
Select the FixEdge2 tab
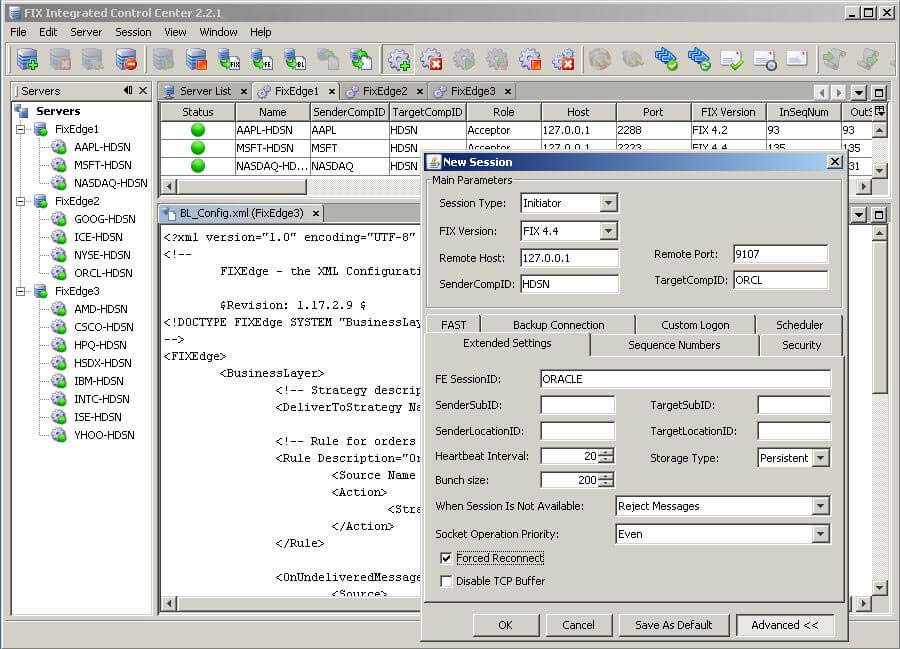click(x=385, y=91)
